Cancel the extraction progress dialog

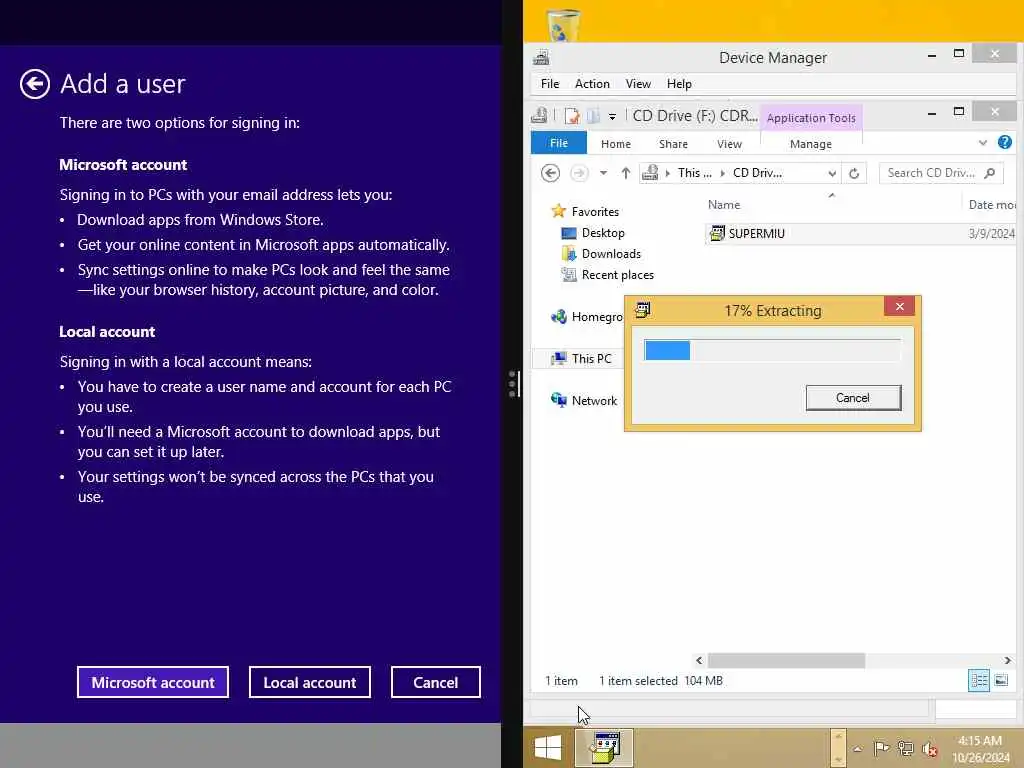pos(853,398)
